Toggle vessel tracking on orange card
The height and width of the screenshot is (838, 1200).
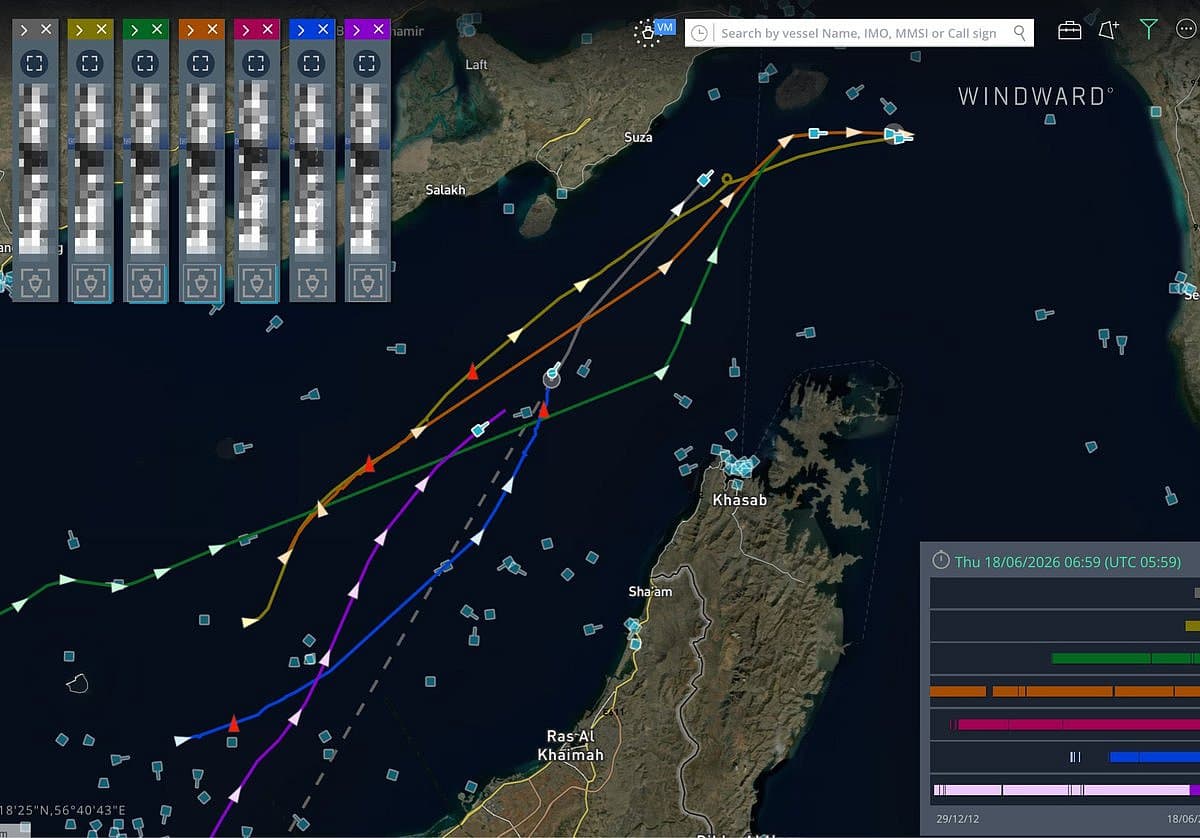pyautogui.click(x=201, y=283)
